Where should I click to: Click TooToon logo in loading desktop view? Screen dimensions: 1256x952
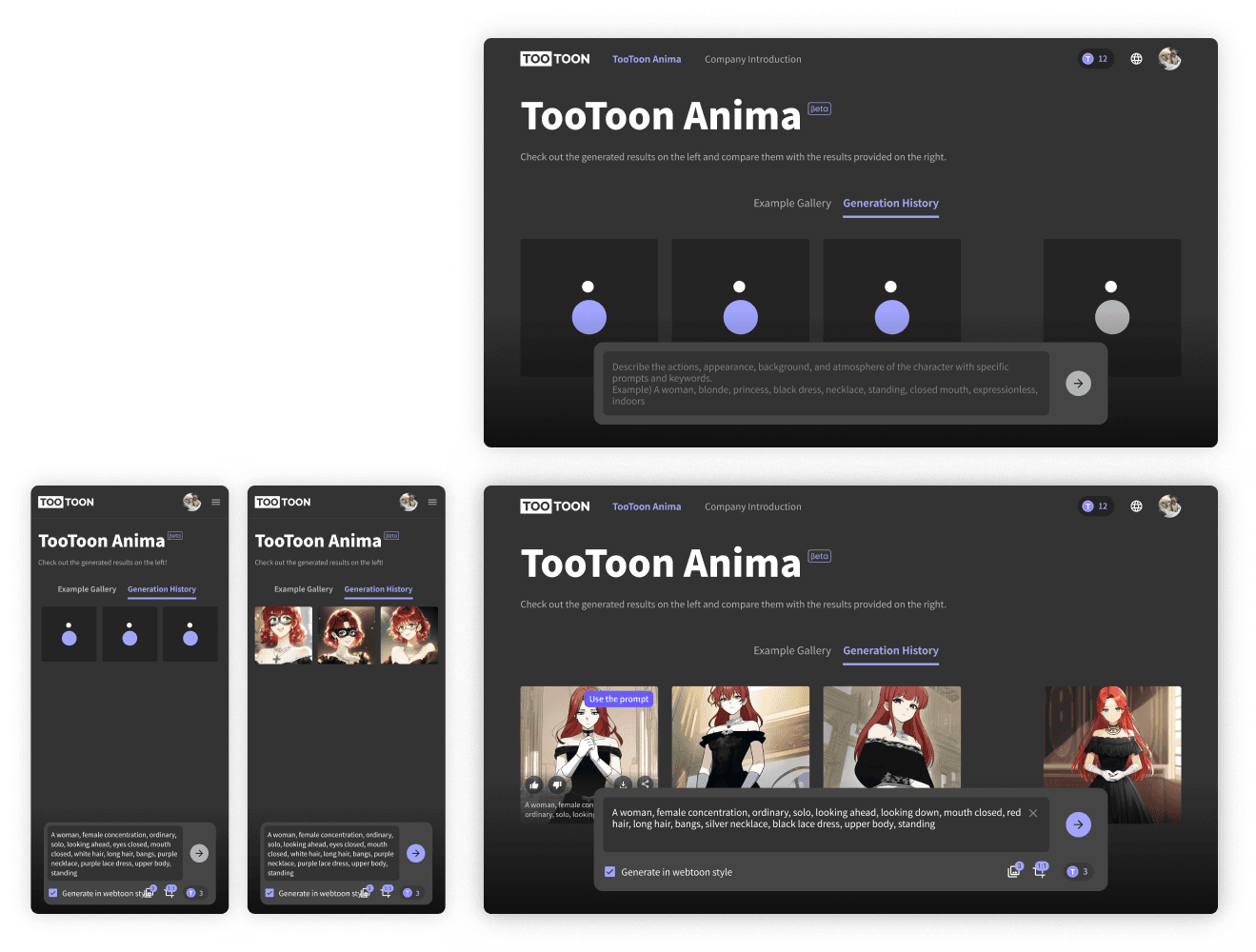coord(555,59)
